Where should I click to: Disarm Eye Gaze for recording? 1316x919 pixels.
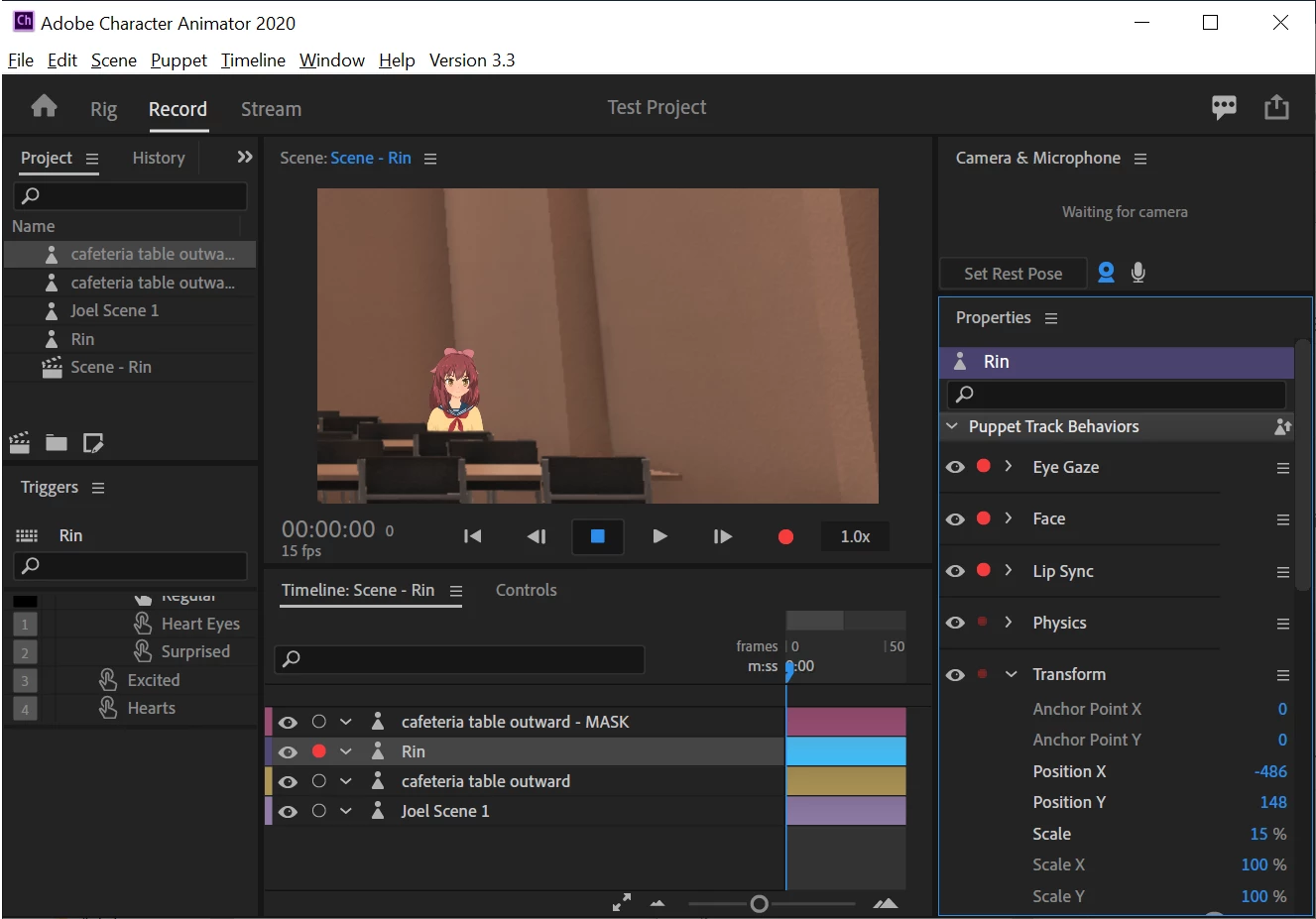(983, 466)
